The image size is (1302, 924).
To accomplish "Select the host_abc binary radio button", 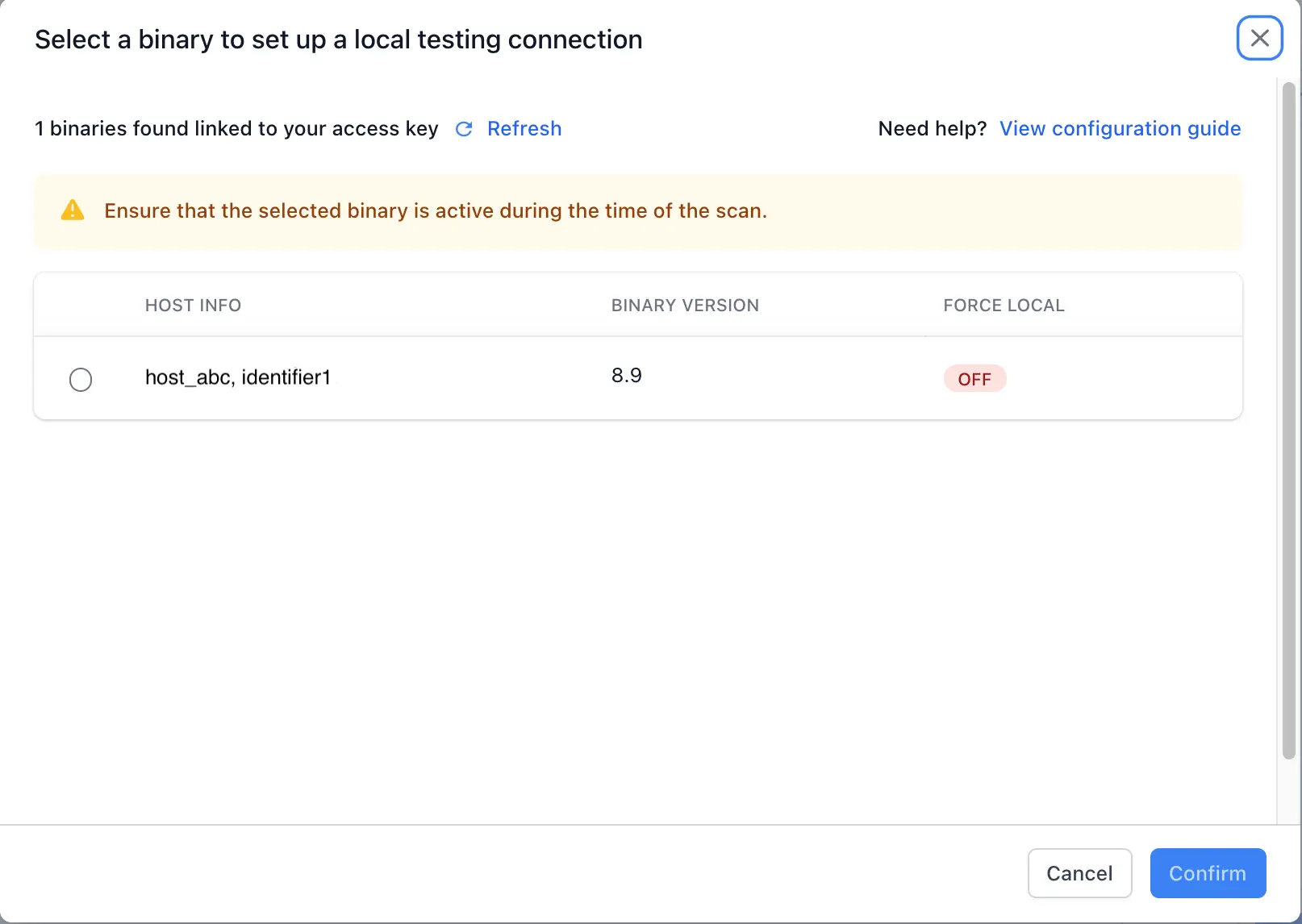I will coord(81,379).
